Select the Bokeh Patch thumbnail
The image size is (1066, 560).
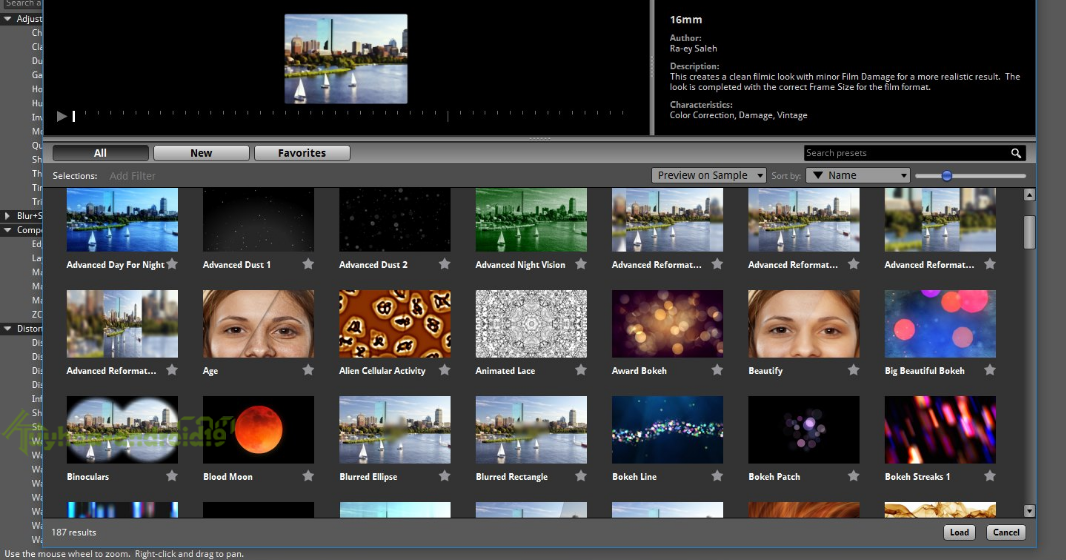coord(804,430)
